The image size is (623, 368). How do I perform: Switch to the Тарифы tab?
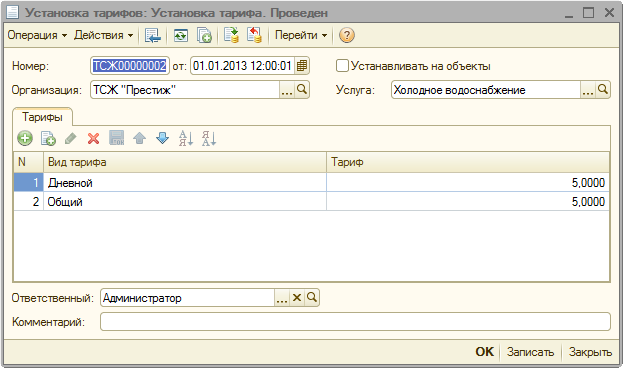point(43,117)
